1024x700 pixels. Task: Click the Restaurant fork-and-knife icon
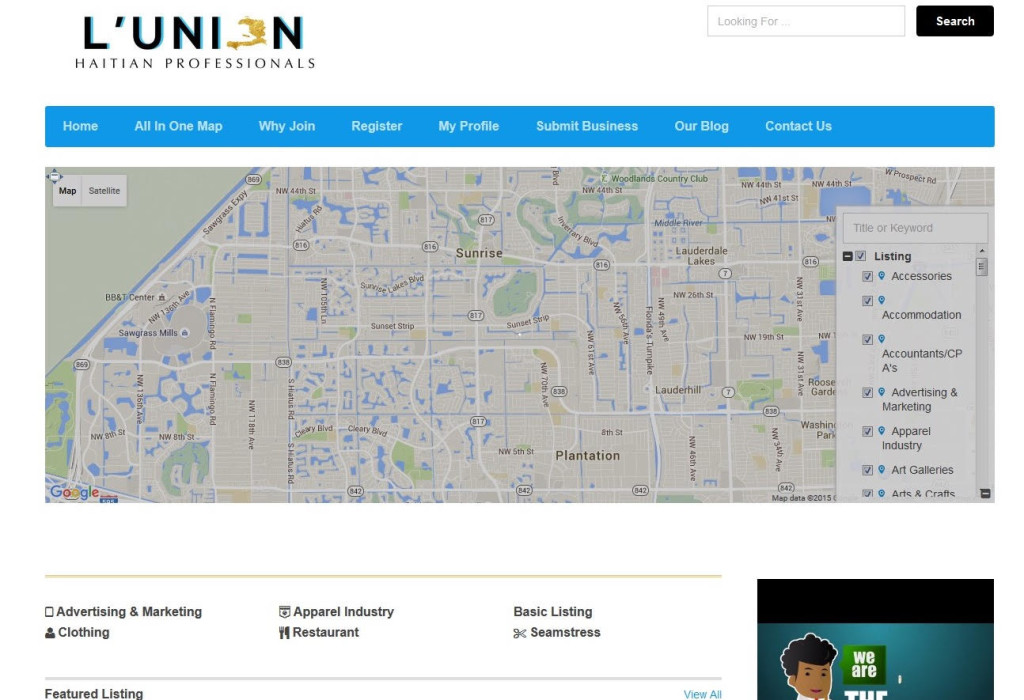[284, 633]
